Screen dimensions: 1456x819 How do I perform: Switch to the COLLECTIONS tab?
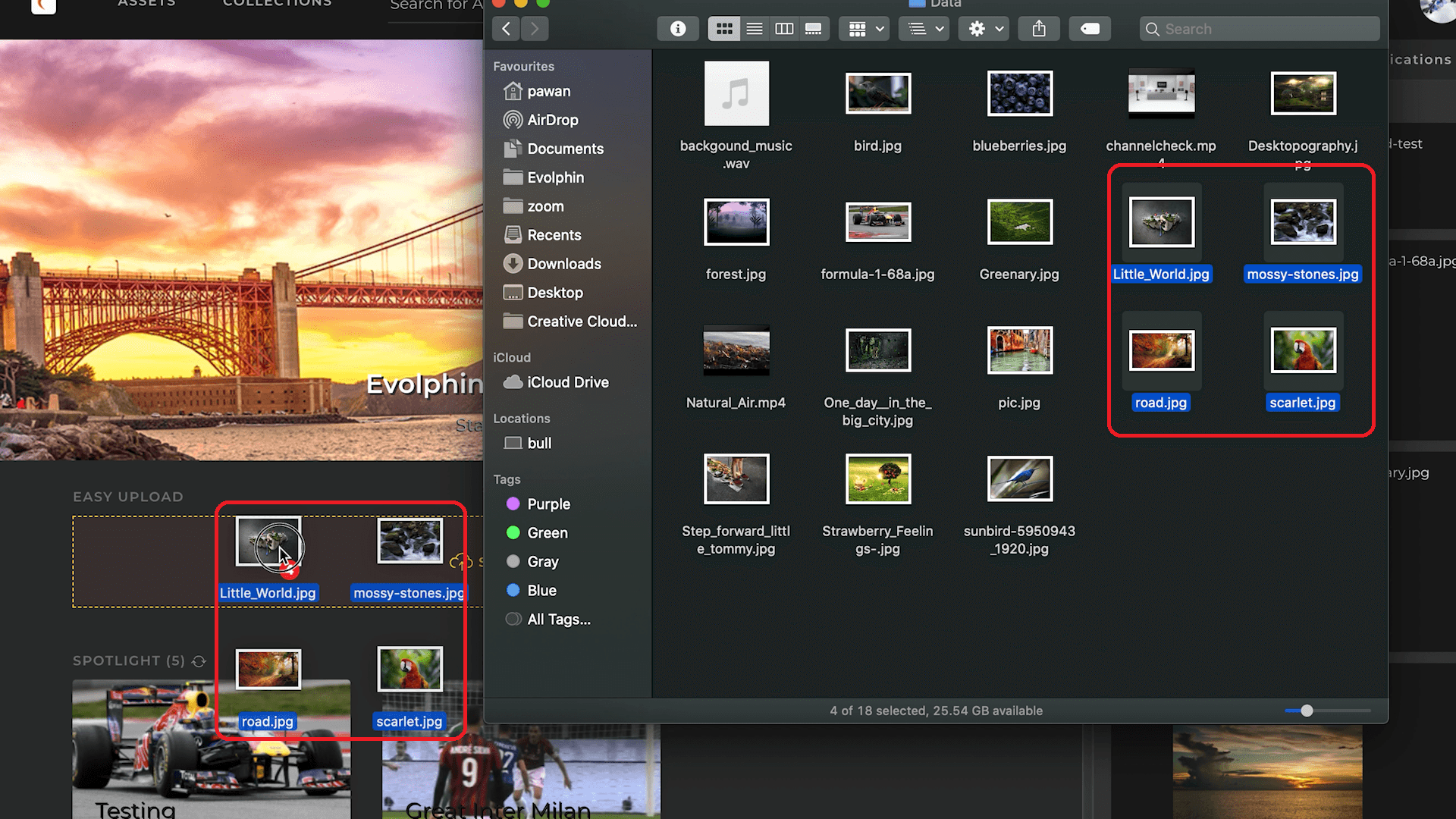tap(276, 5)
